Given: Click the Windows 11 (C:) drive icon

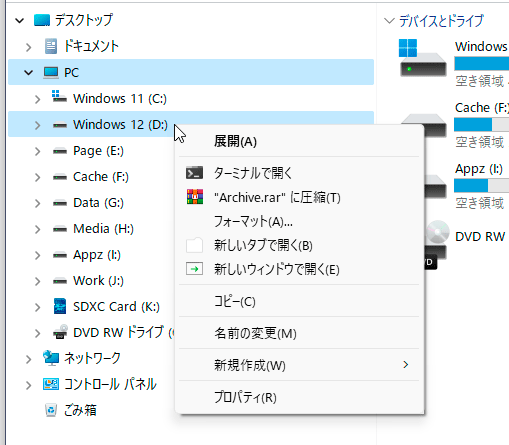Looking at the screenshot, I should pos(59,97).
